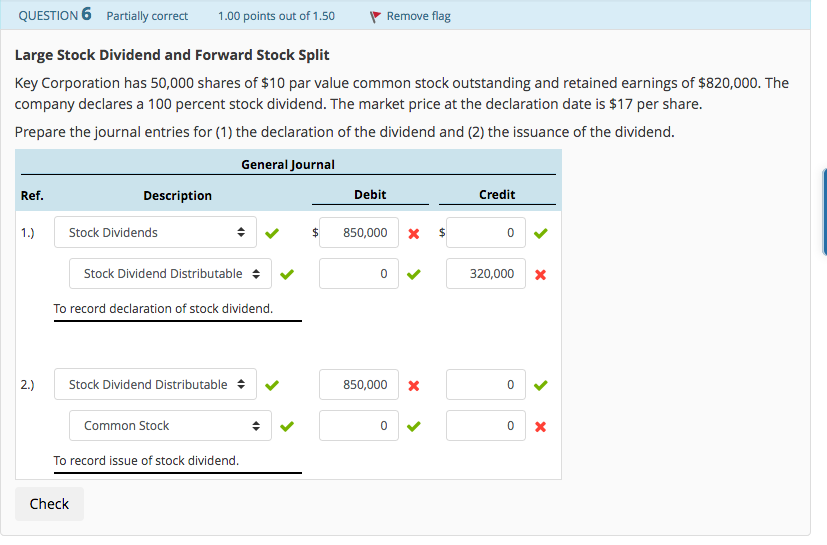Click the 'To record declaration of stock dividend.' text
The image size is (827, 545).
click(x=163, y=309)
